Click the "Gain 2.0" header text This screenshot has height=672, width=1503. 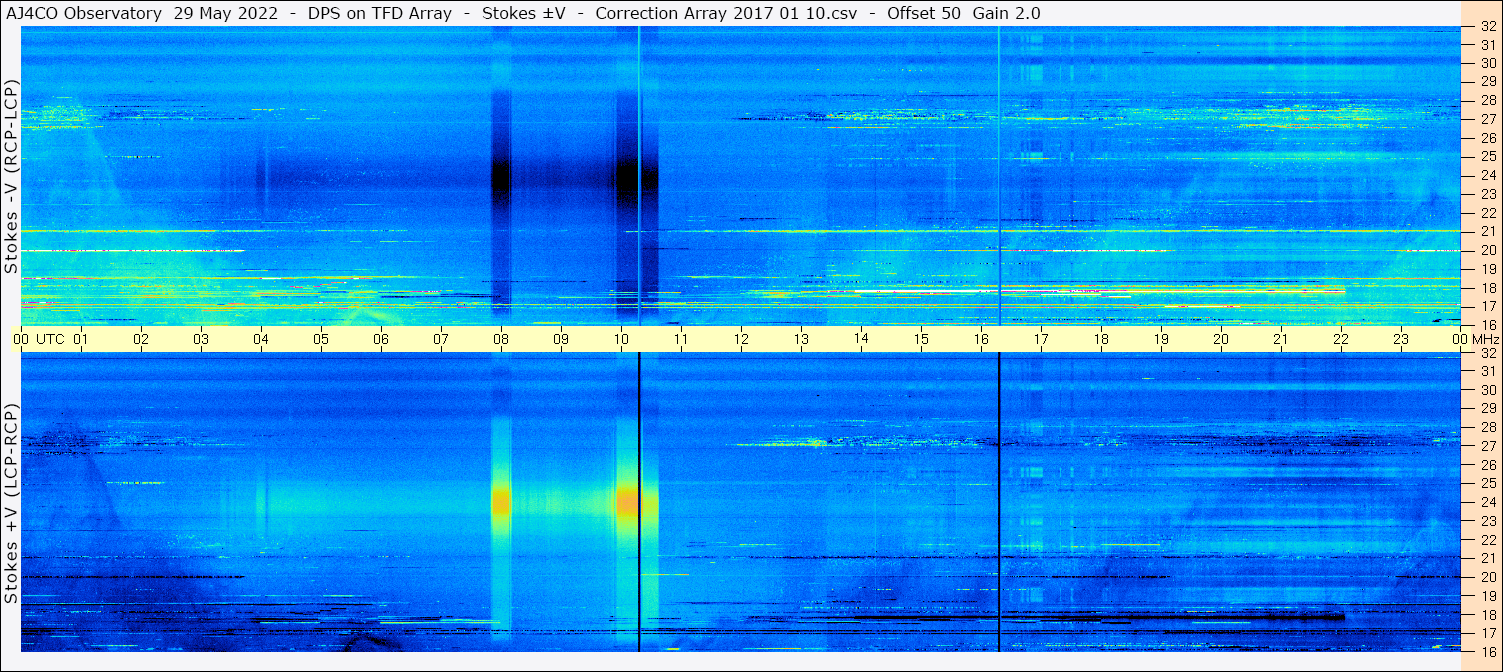[x=1006, y=13]
